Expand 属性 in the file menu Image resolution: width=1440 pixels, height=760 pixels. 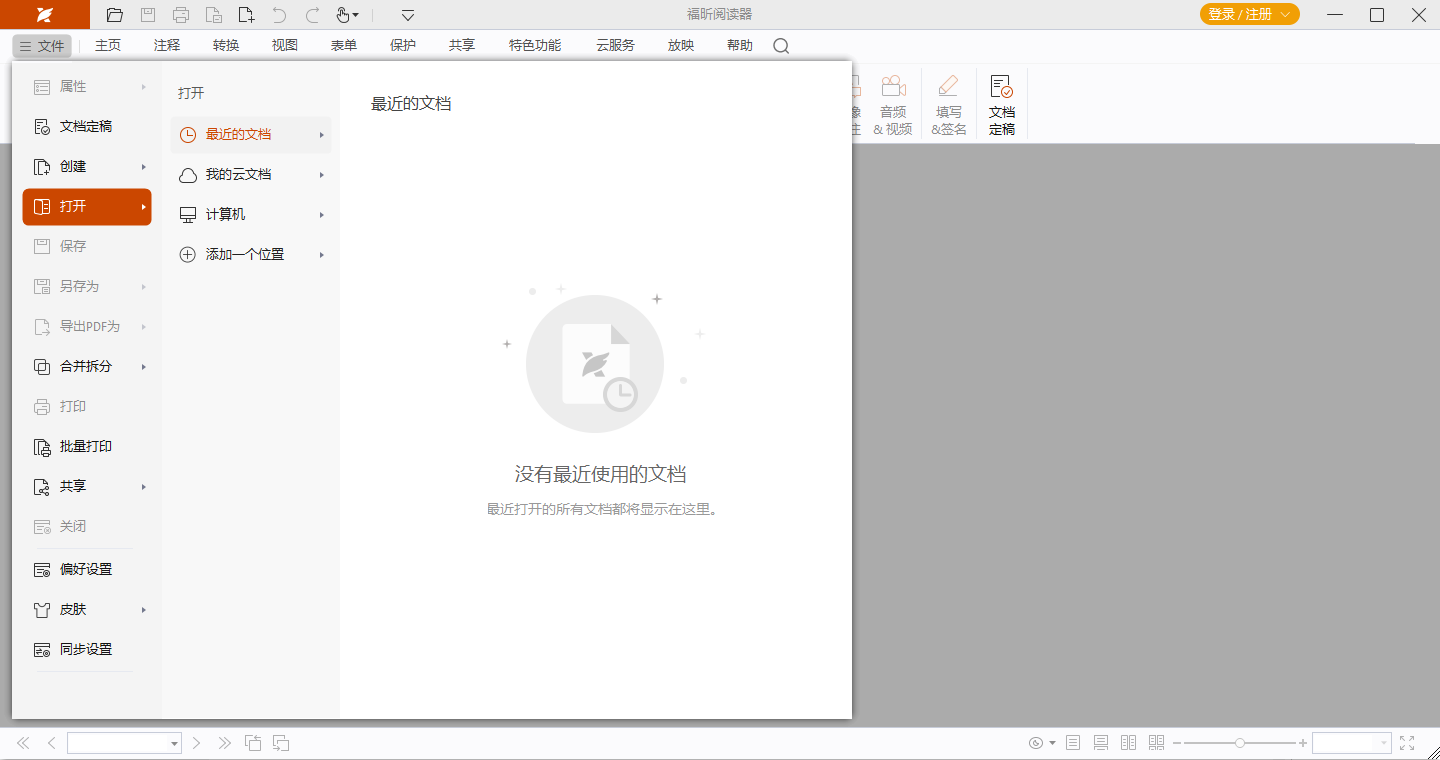coord(87,87)
